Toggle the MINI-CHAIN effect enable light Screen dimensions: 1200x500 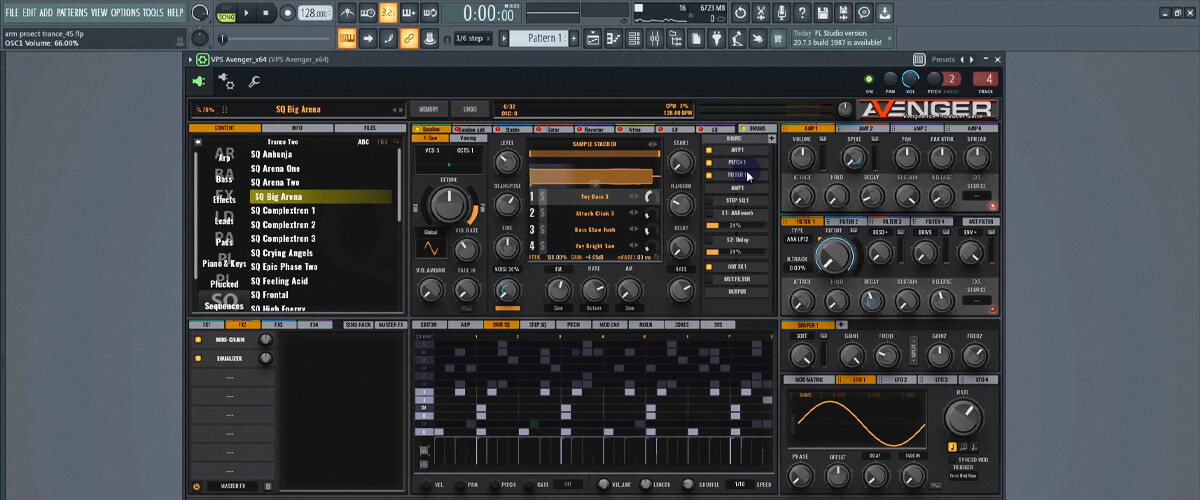(197, 340)
